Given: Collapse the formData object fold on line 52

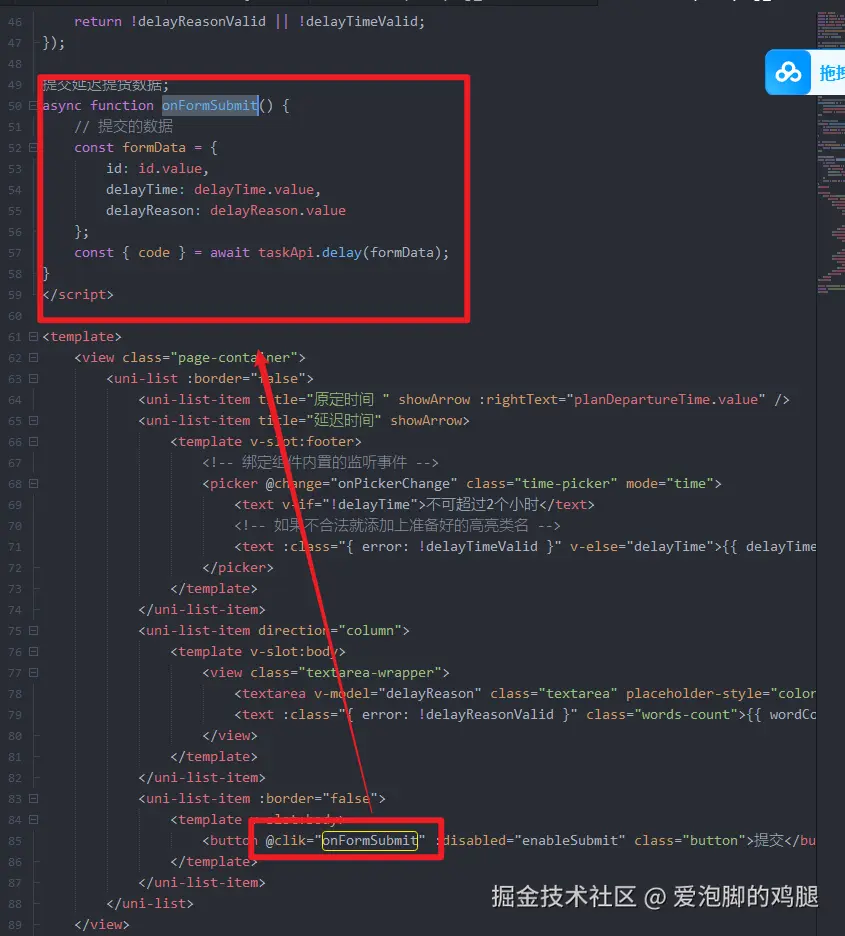Looking at the screenshot, I should (33, 147).
